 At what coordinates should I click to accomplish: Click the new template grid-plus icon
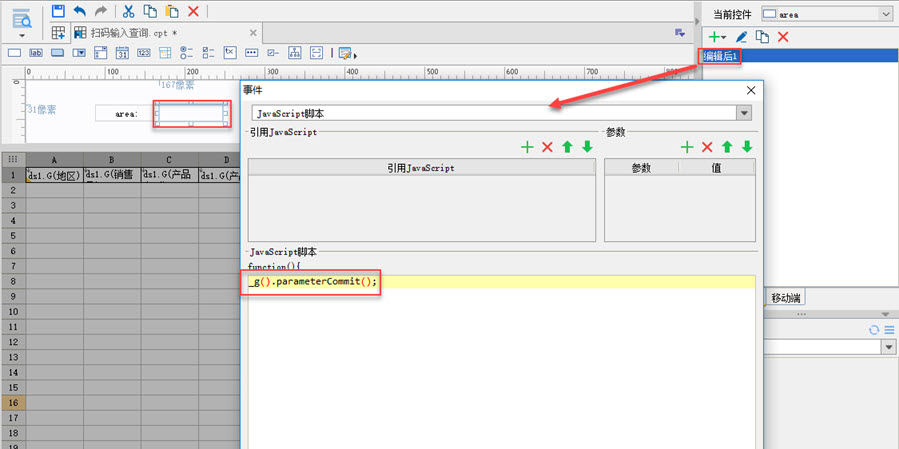pyautogui.click(x=58, y=33)
